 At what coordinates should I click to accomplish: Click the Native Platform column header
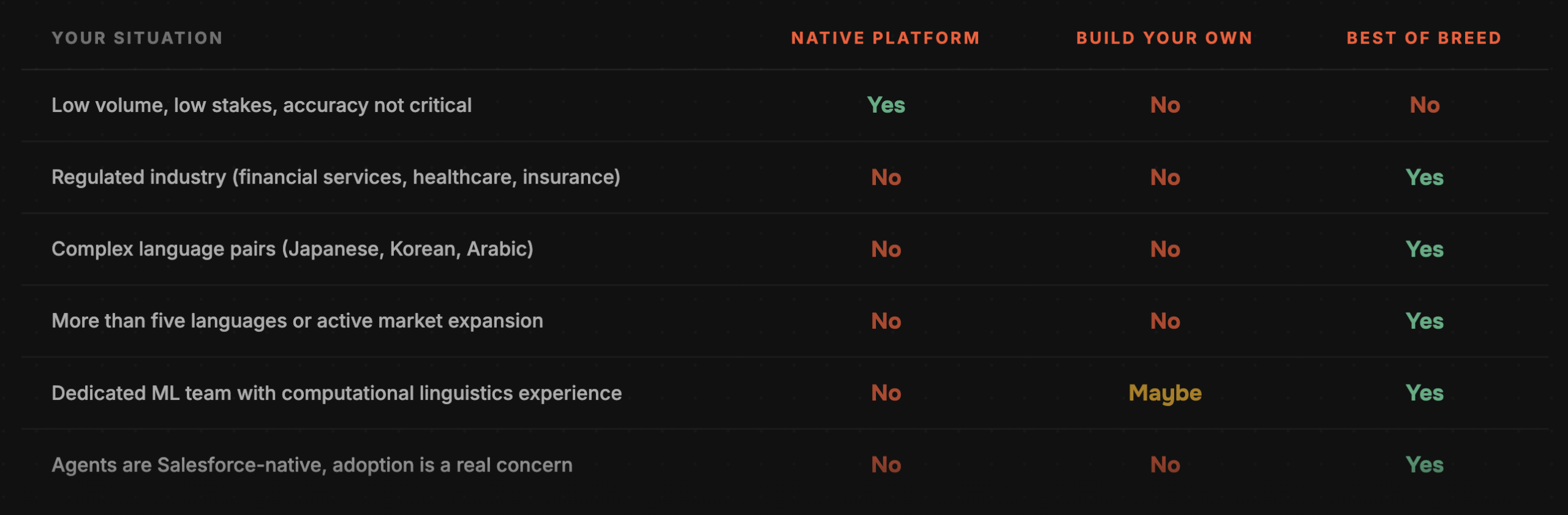[885, 38]
